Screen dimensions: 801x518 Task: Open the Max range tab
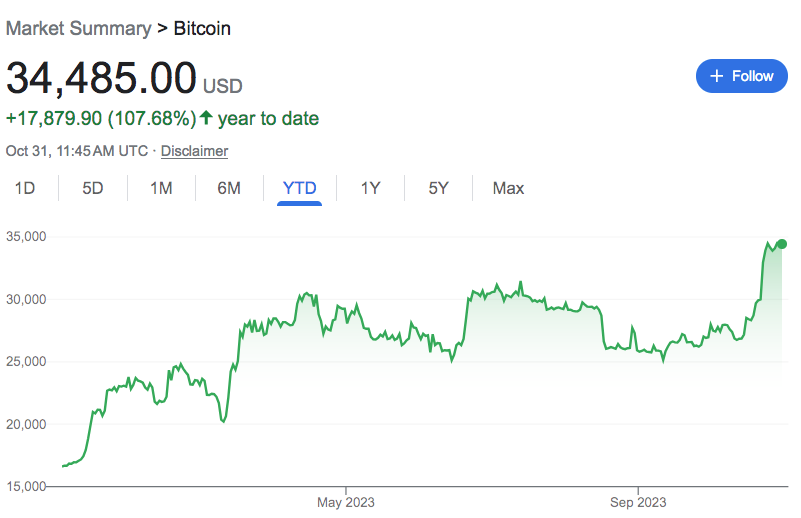(x=508, y=188)
